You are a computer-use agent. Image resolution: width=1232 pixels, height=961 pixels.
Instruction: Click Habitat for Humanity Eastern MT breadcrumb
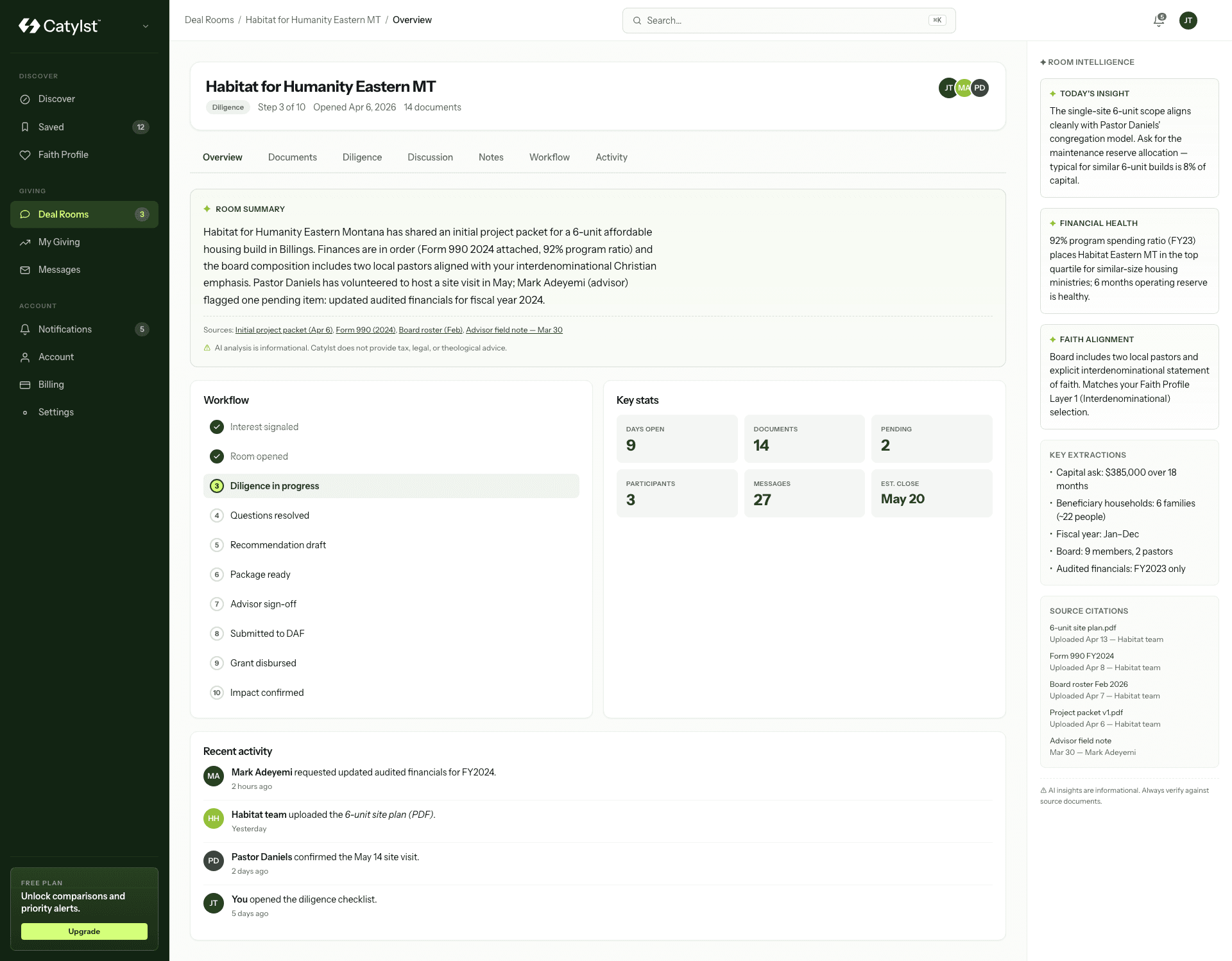313,20
